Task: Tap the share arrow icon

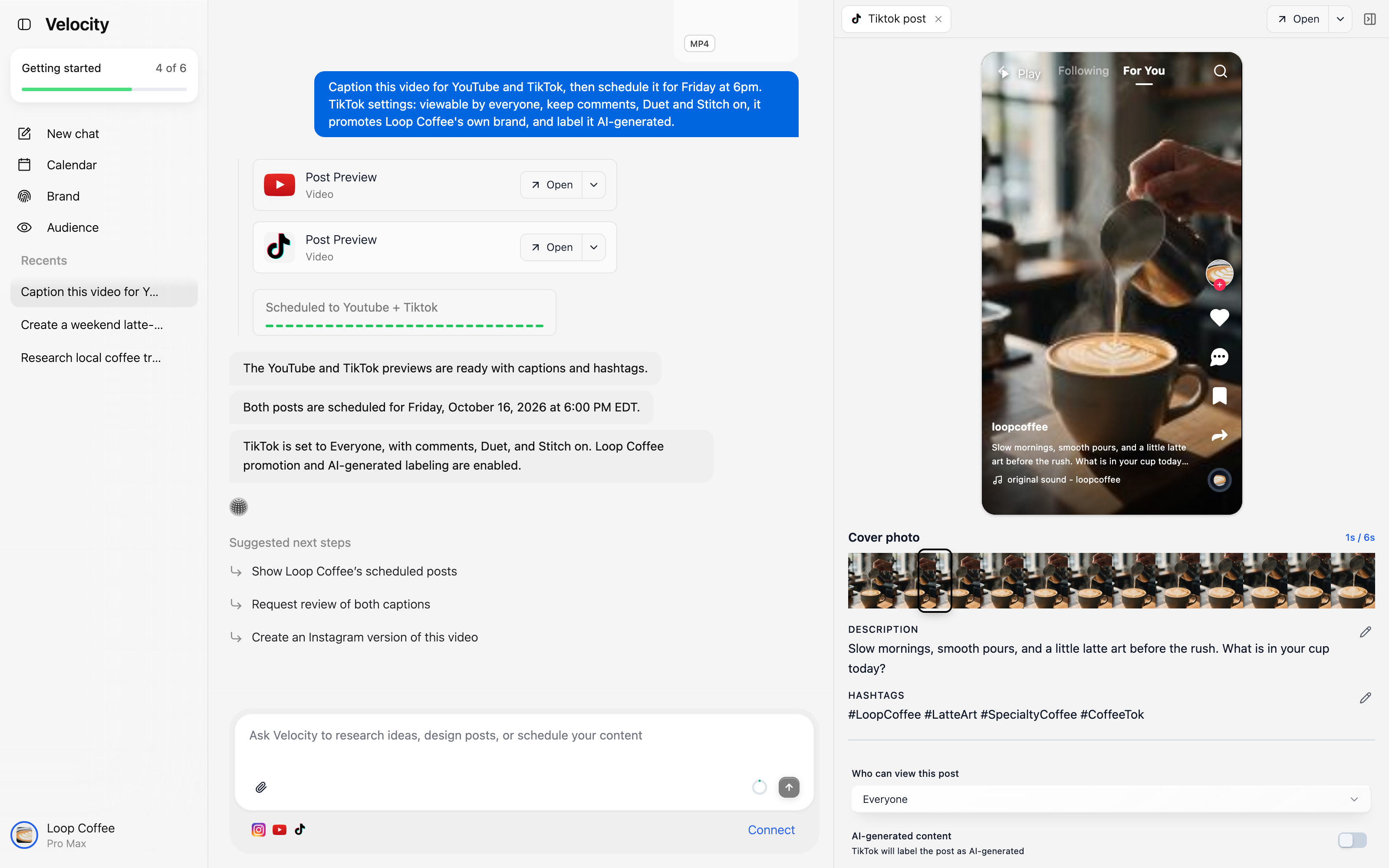Action: 1219,435
